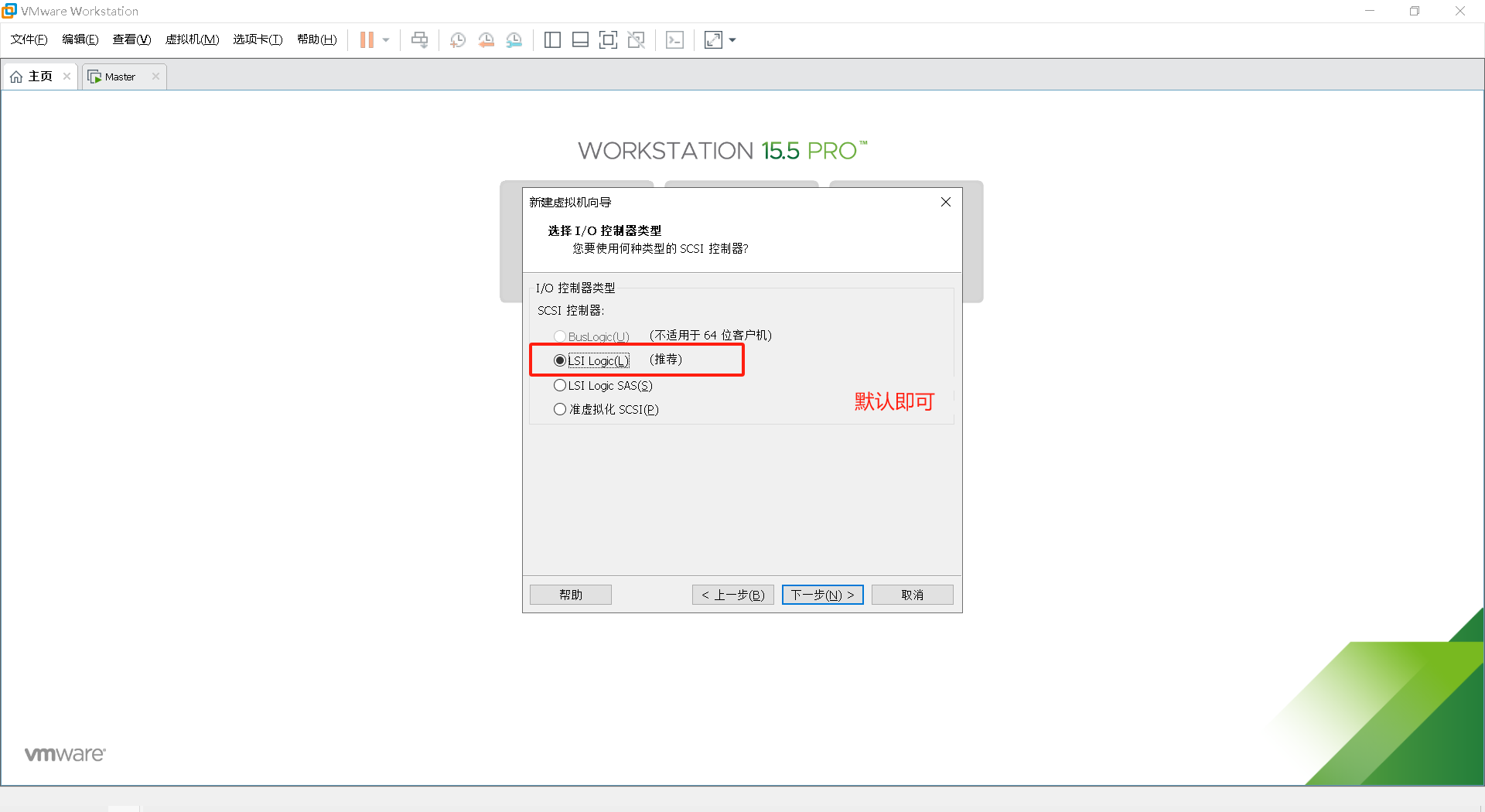Open the 编辑(E) menu
This screenshot has height=812, width=1485.
click(x=80, y=39)
